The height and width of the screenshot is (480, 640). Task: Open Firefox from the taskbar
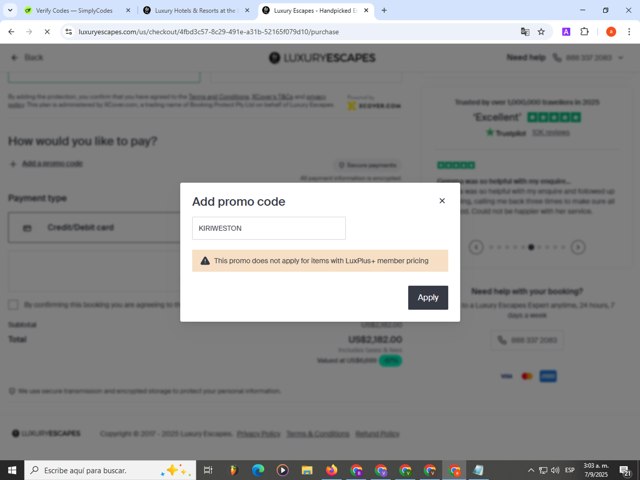pos(331,470)
